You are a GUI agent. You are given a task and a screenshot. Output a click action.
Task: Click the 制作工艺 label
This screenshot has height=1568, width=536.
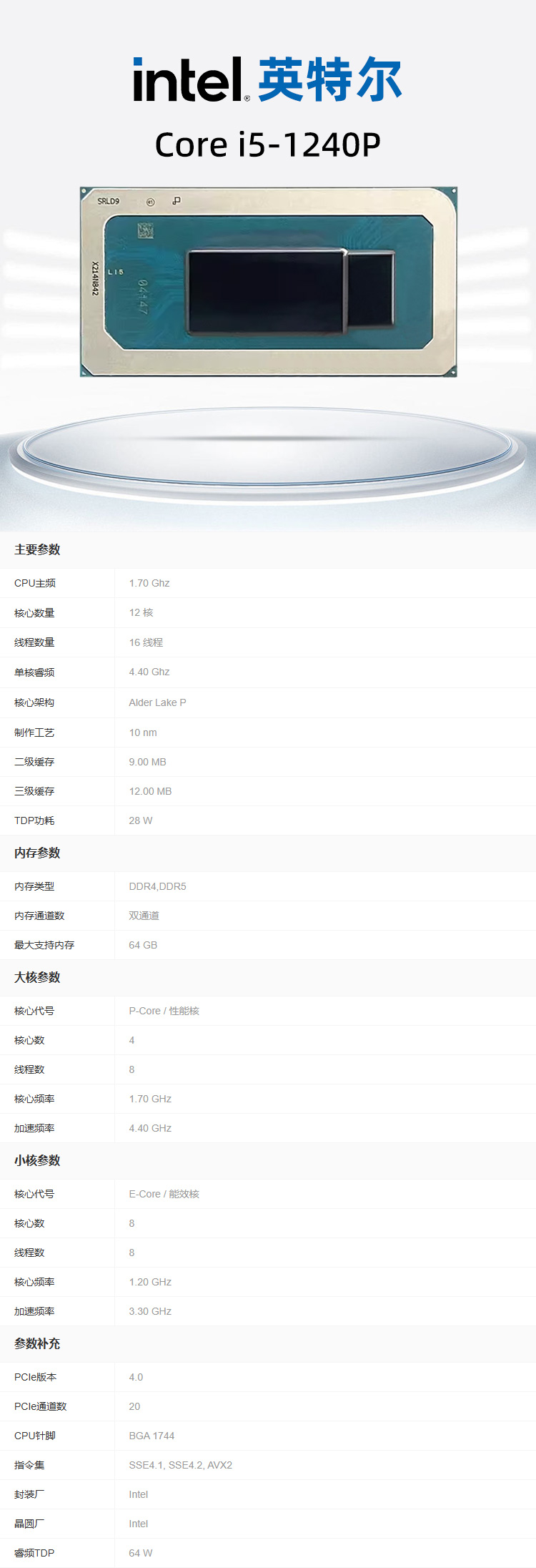pos(34,732)
